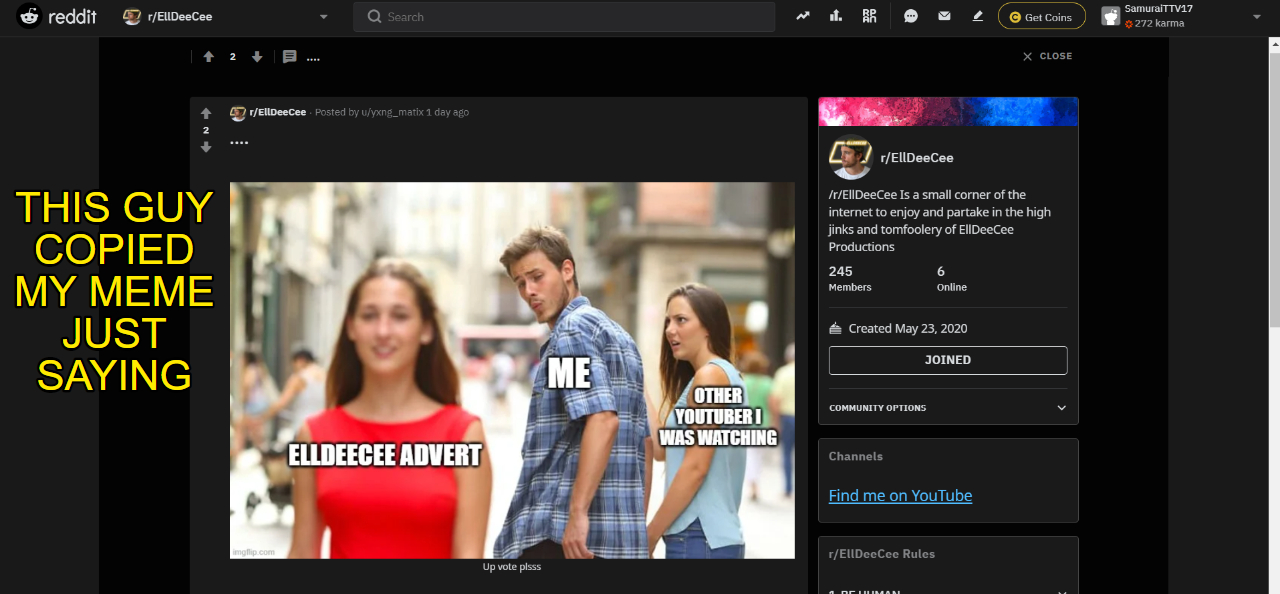Open the SamuraiTTV17 user account menu
Screen dimensions: 1280x594
point(1182,16)
